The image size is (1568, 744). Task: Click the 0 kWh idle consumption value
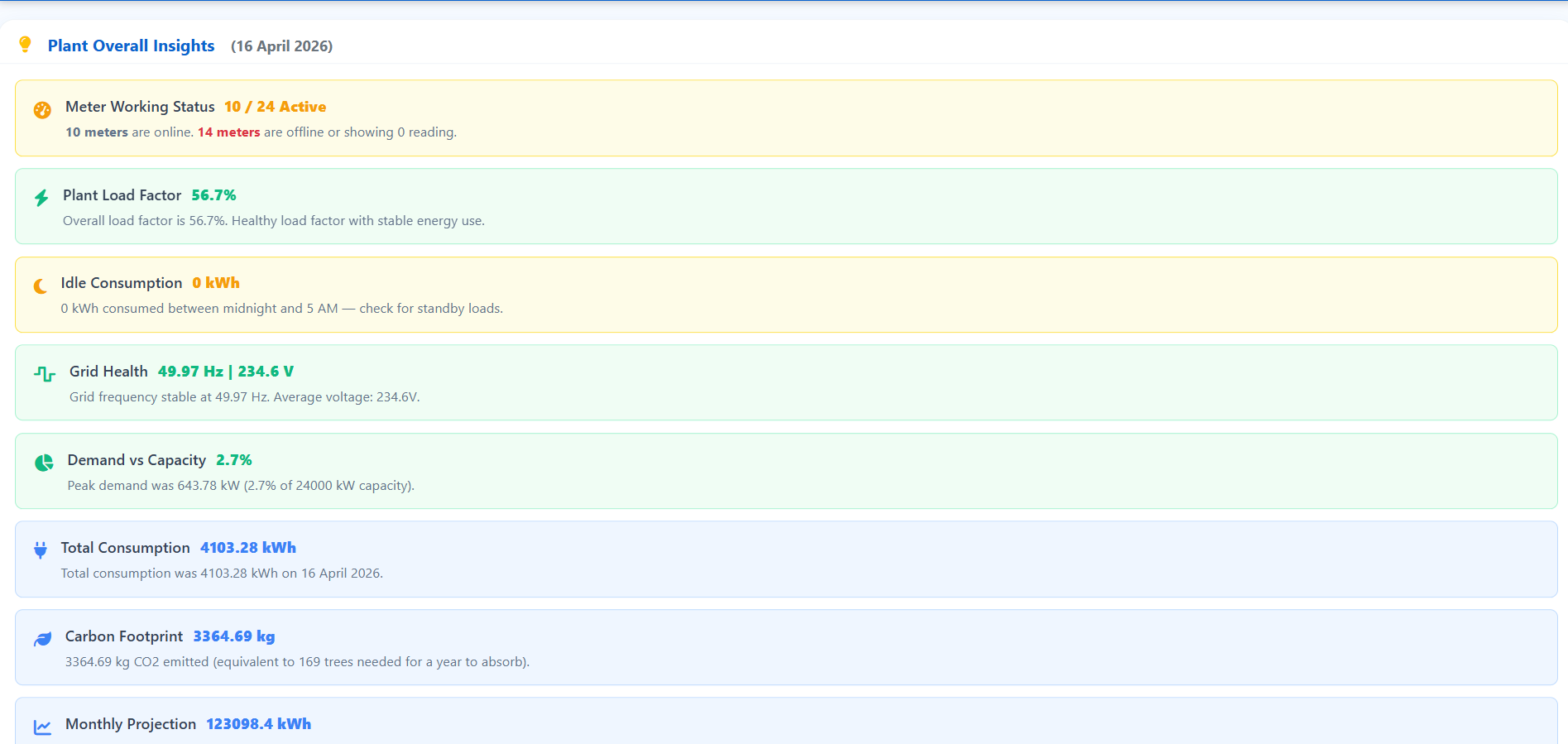tap(216, 283)
